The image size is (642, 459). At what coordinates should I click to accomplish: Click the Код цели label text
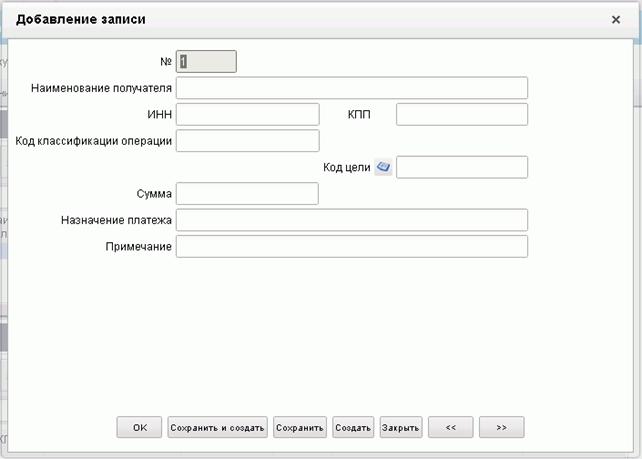[x=346, y=167]
